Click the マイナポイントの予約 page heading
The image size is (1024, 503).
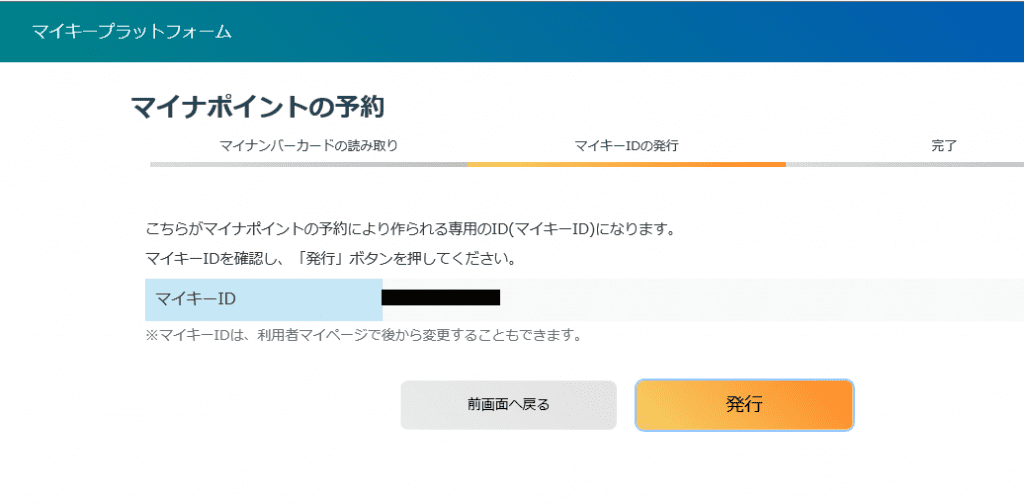[258, 107]
